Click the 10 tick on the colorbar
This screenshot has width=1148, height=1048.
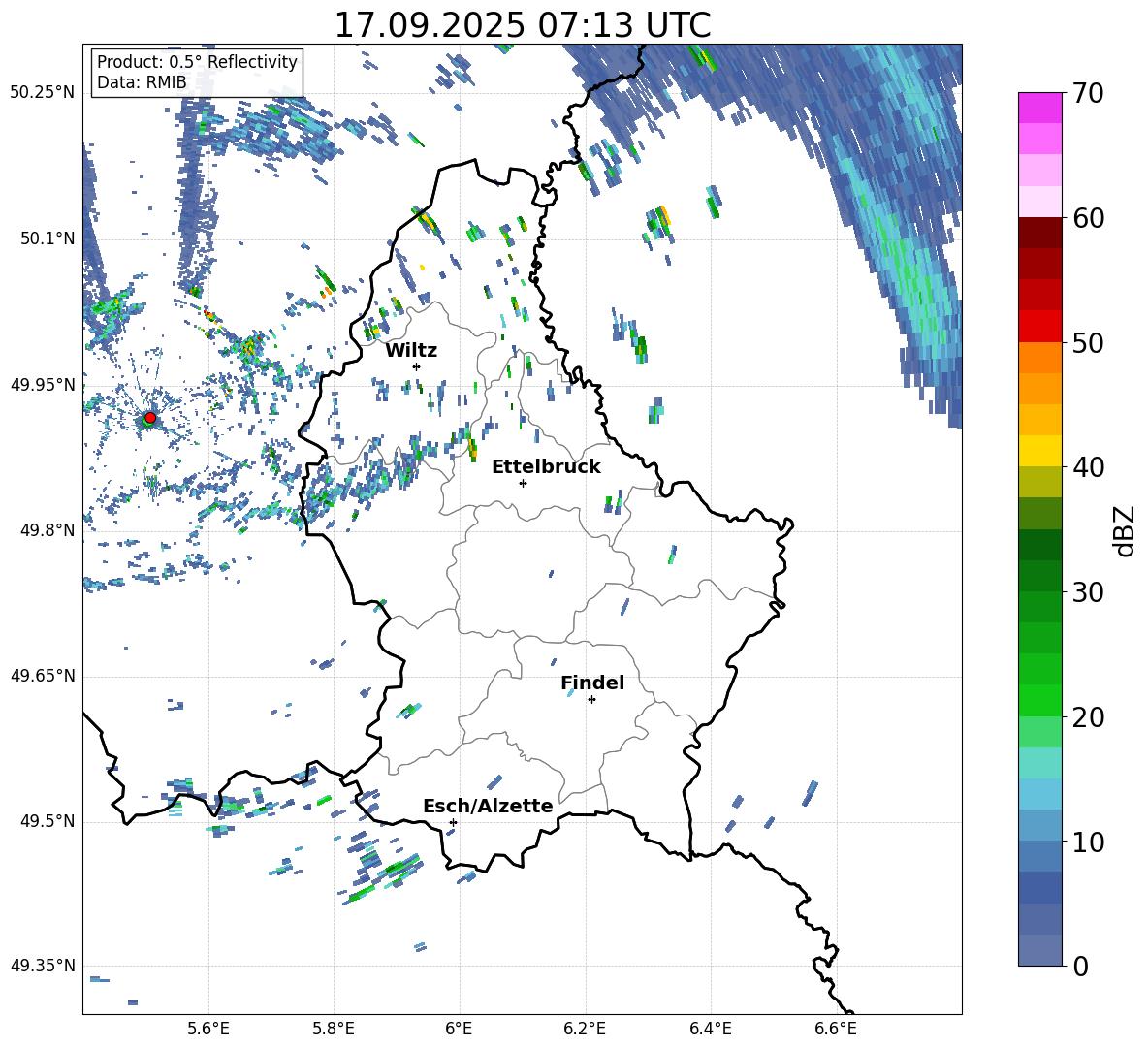click(x=1087, y=842)
